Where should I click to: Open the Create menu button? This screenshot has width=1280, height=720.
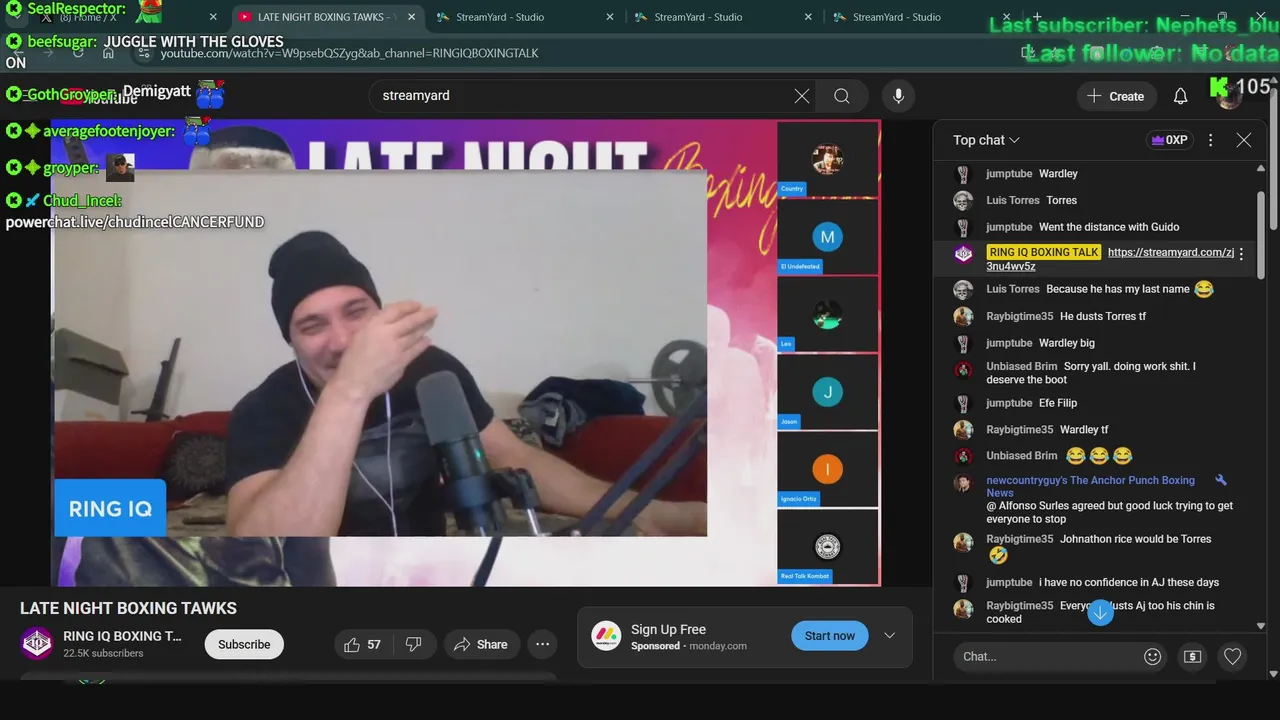1116,96
